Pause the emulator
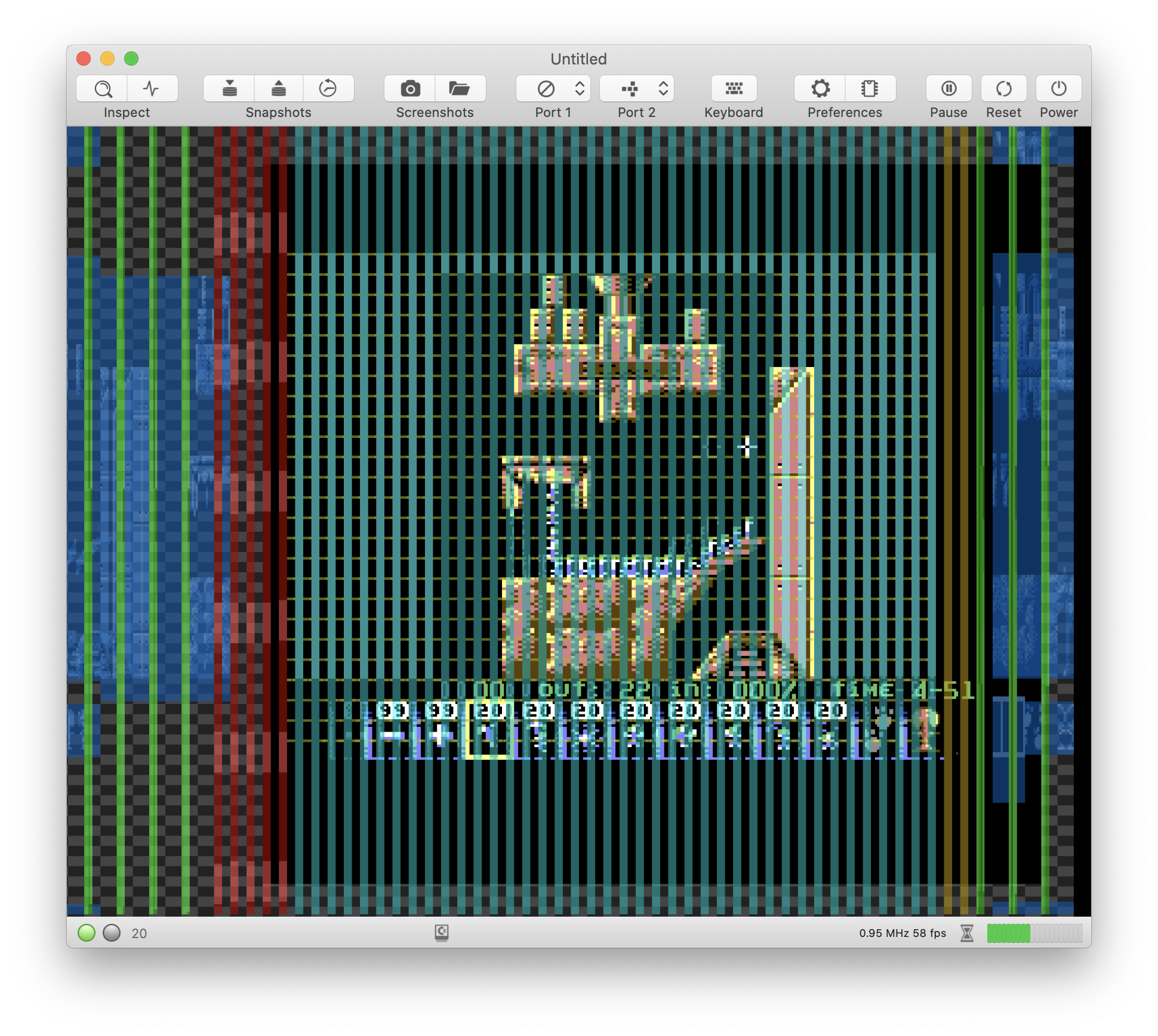 pyautogui.click(x=948, y=88)
